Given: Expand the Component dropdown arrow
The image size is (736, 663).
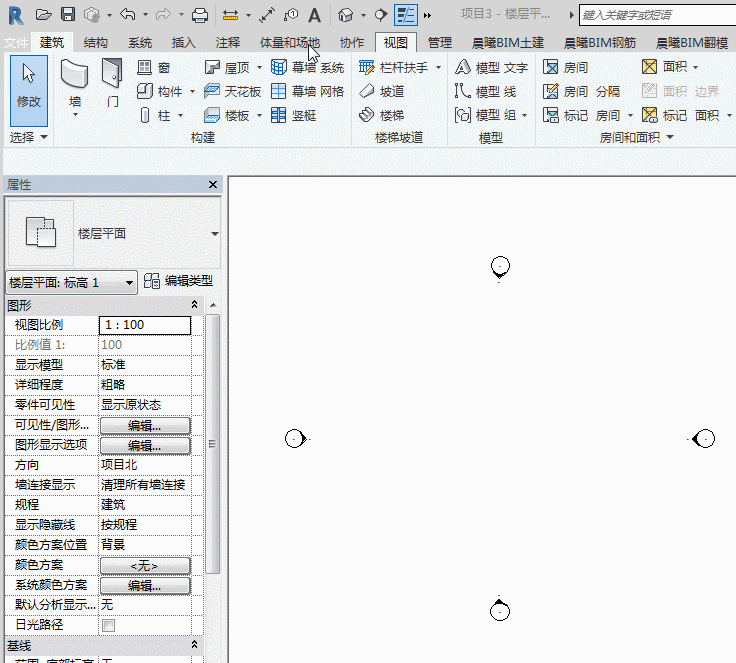Looking at the screenshot, I should [x=192, y=92].
